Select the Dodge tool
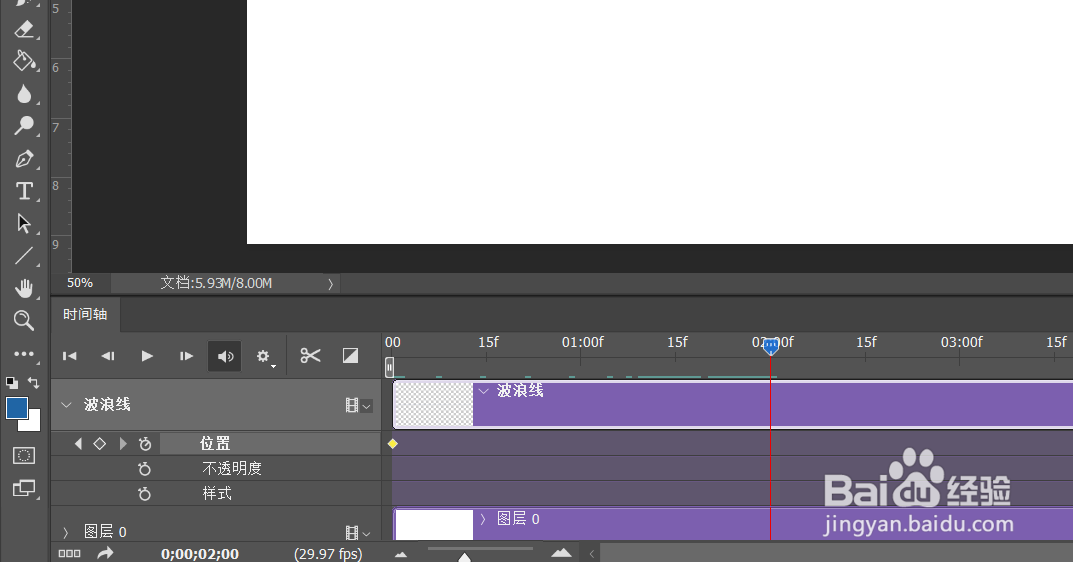The height and width of the screenshot is (562, 1073). (24, 126)
